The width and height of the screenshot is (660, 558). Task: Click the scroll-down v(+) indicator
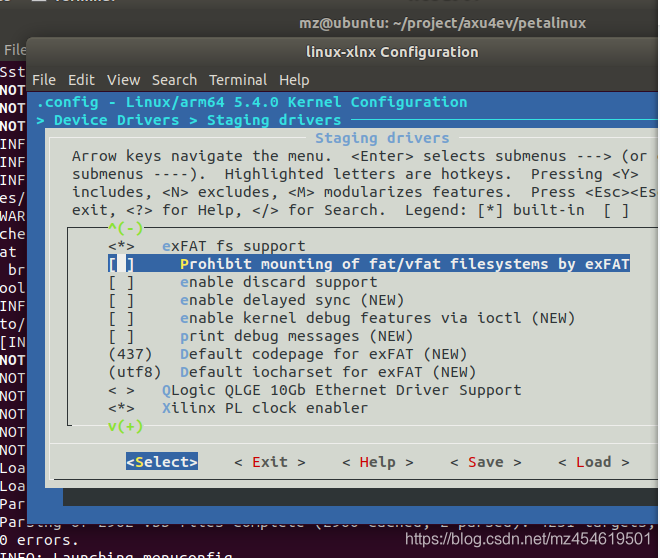(x=125, y=427)
